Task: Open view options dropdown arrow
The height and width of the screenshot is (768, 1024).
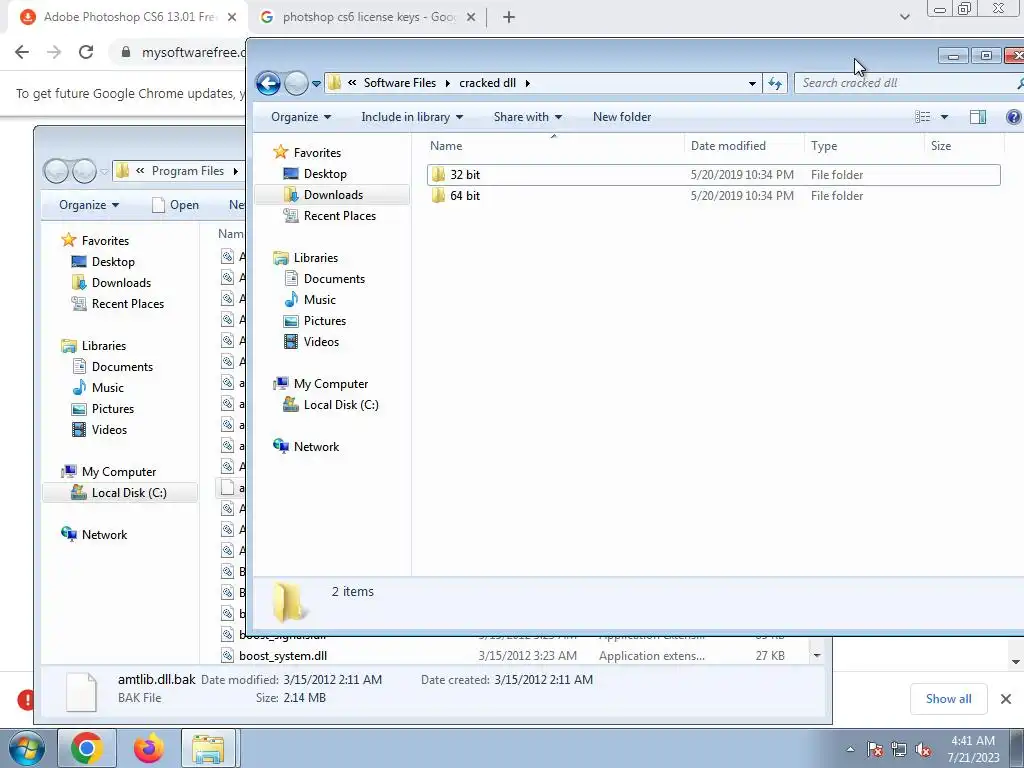Action: pyautogui.click(x=944, y=117)
